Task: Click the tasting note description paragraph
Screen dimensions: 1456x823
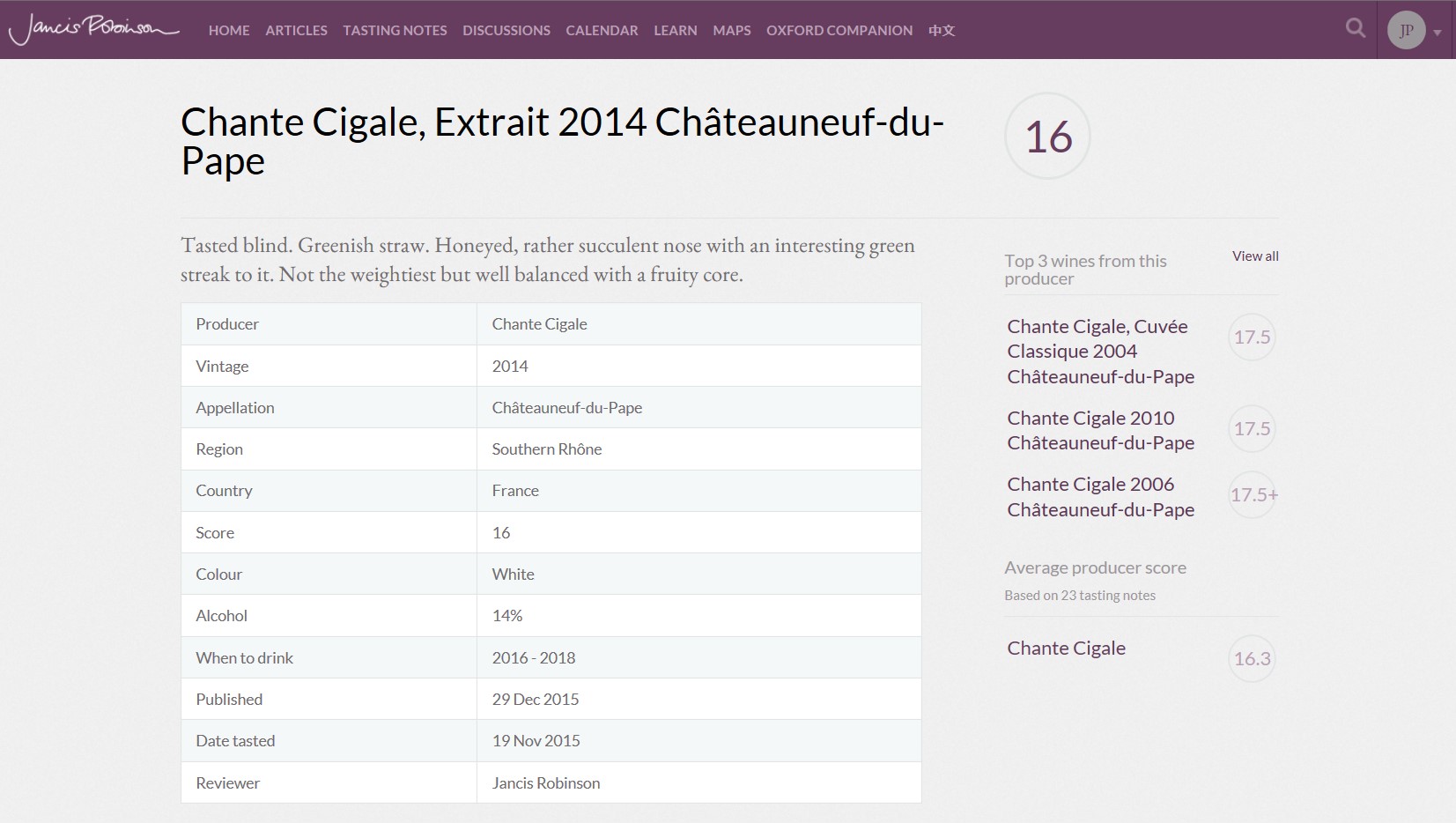Action: click(548, 259)
